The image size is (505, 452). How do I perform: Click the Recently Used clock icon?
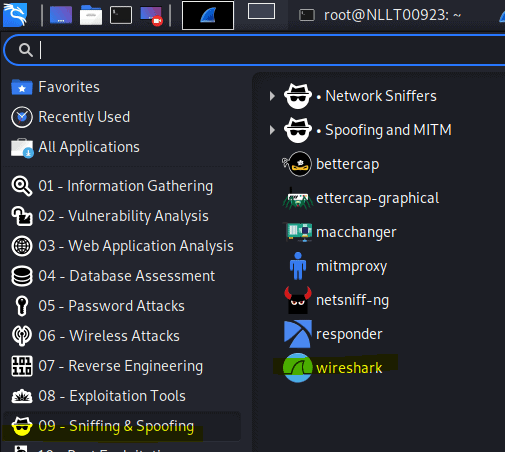click(x=22, y=117)
